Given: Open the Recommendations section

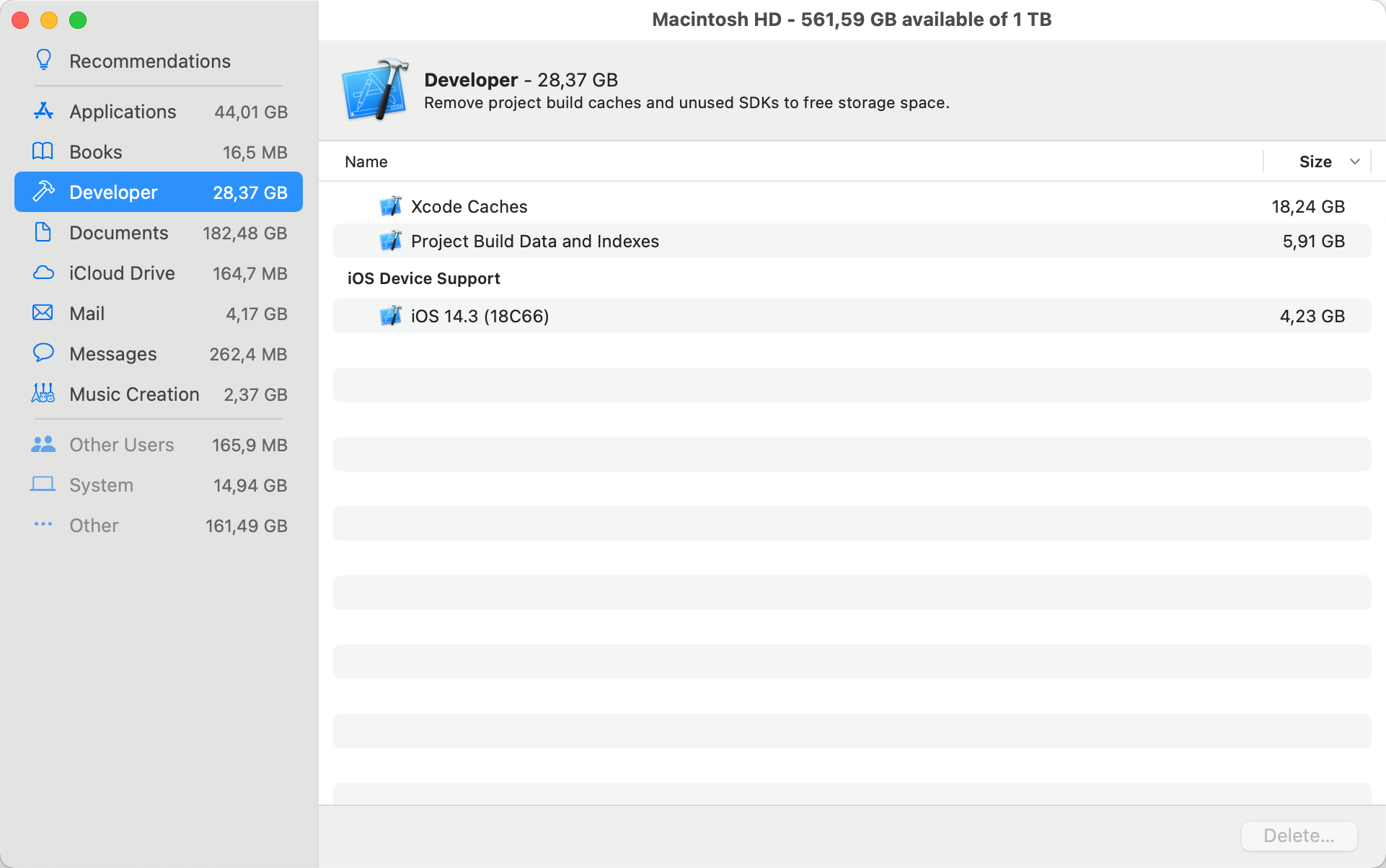Looking at the screenshot, I should [x=159, y=61].
